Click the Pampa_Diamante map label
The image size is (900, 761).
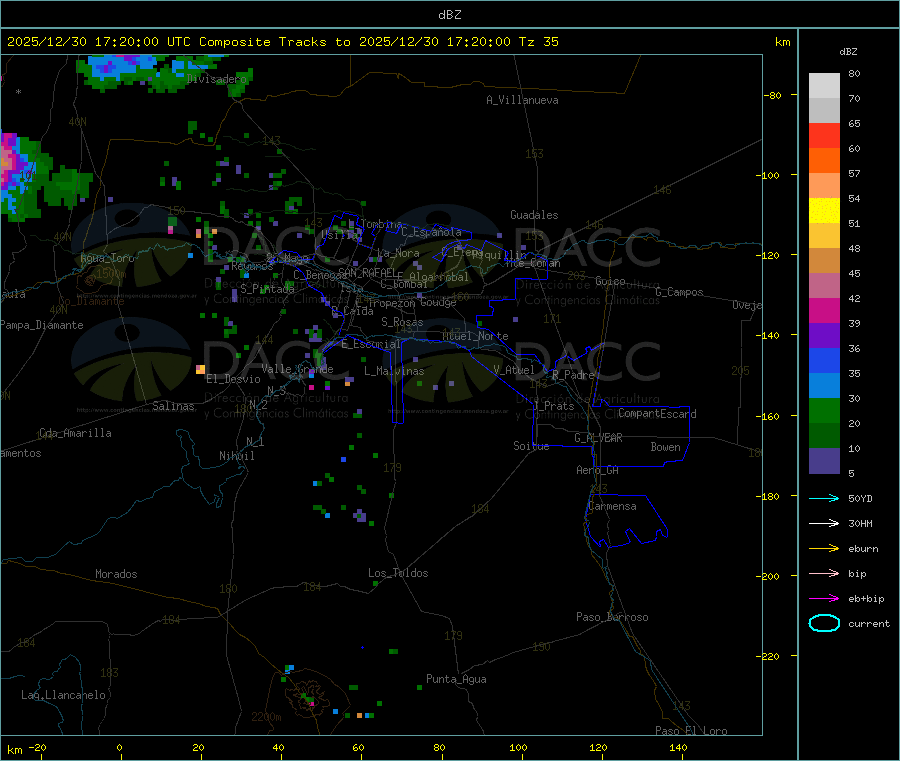click(x=42, y=325)
